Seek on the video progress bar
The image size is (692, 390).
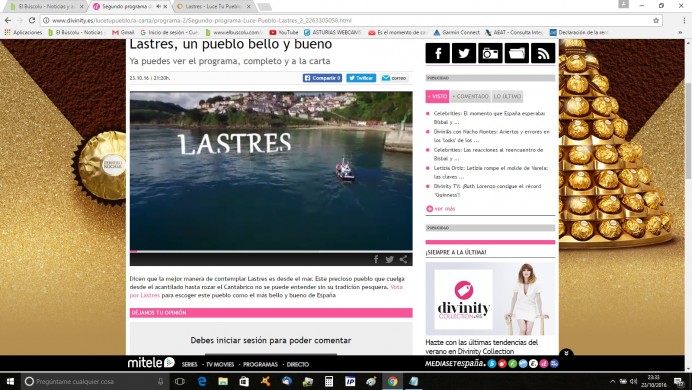[271, 251]
